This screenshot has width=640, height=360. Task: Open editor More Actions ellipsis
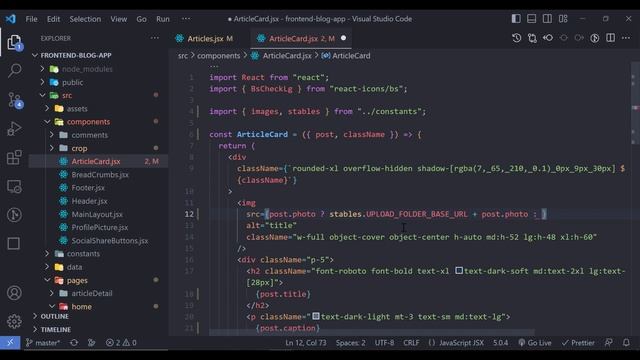click(x=626, y=38)
